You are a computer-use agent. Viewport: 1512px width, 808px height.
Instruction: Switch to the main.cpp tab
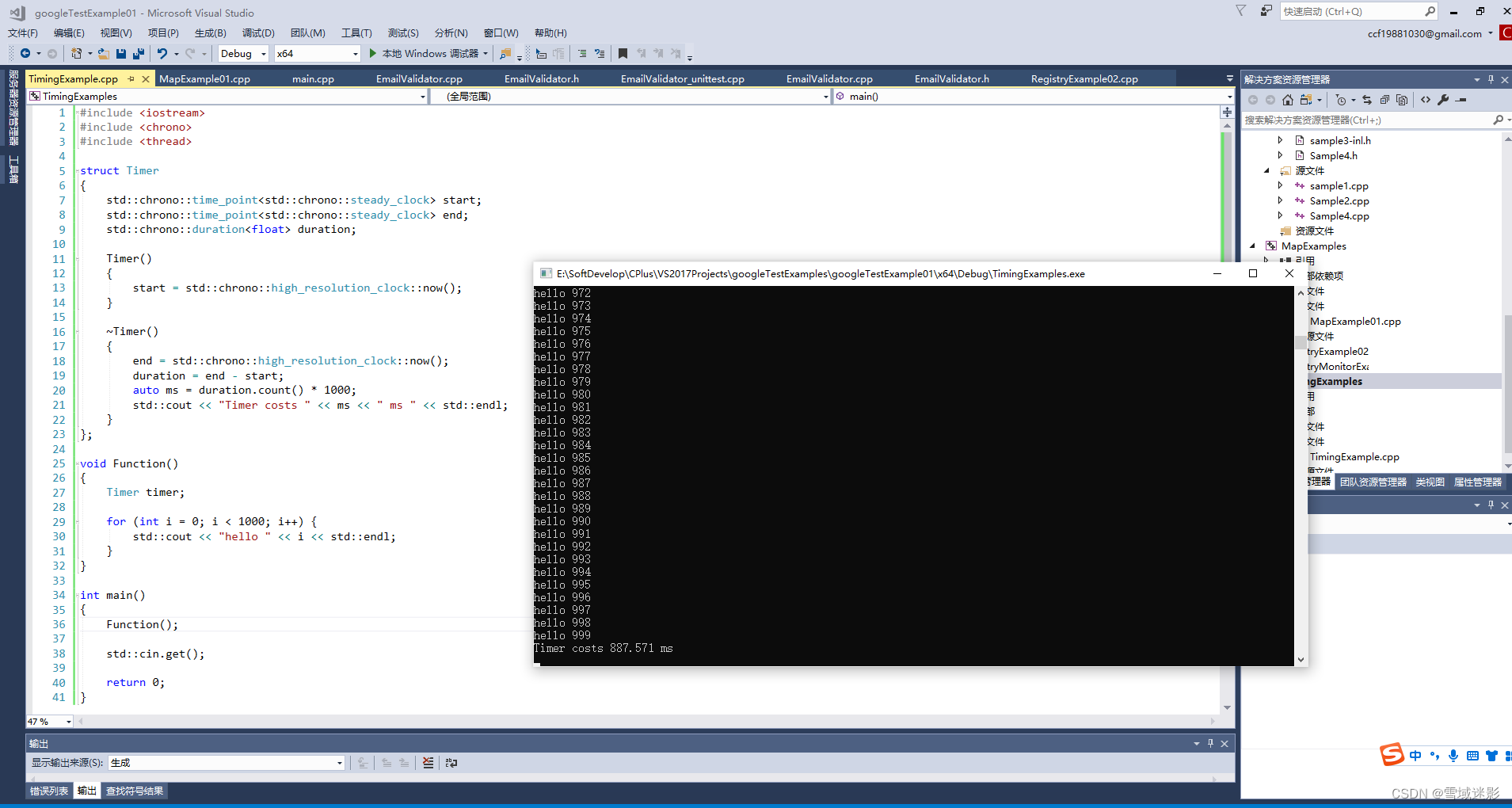pos(313,78)
